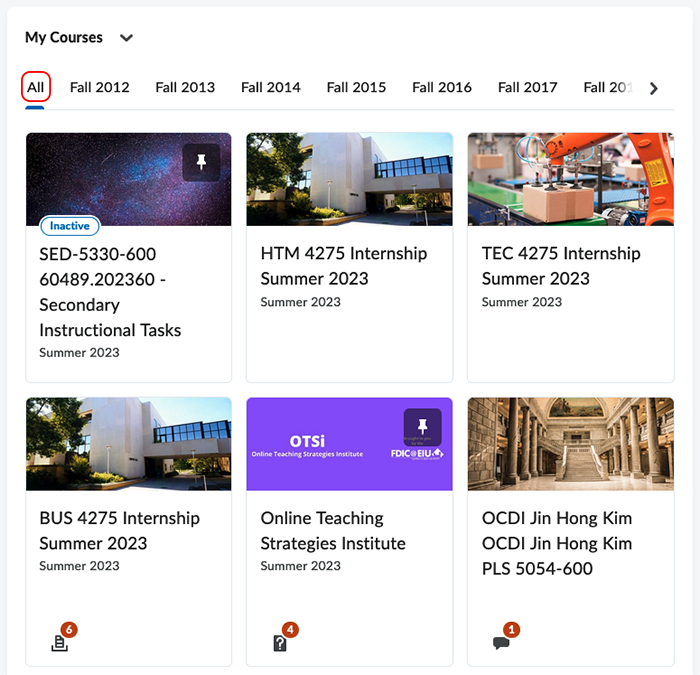
Task: Open quizzes icon on Online Teaching Strategies Institute
Action: tap(281, 643)
